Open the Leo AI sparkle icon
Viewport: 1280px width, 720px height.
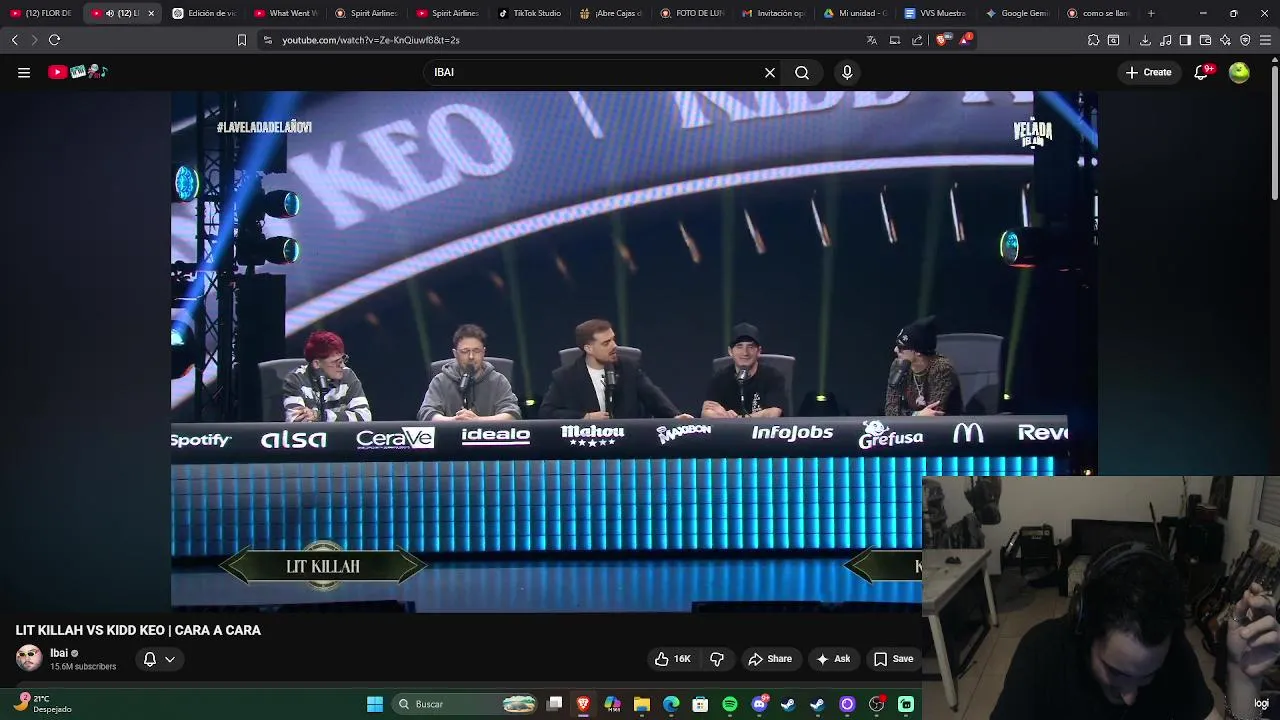(1225, 40)
